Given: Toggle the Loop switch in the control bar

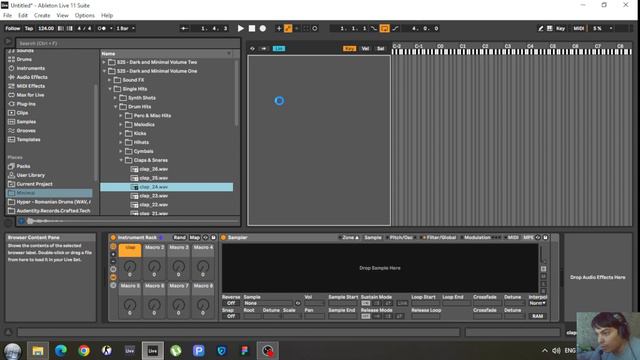Looking at the screenshot, I should point(384,28).
